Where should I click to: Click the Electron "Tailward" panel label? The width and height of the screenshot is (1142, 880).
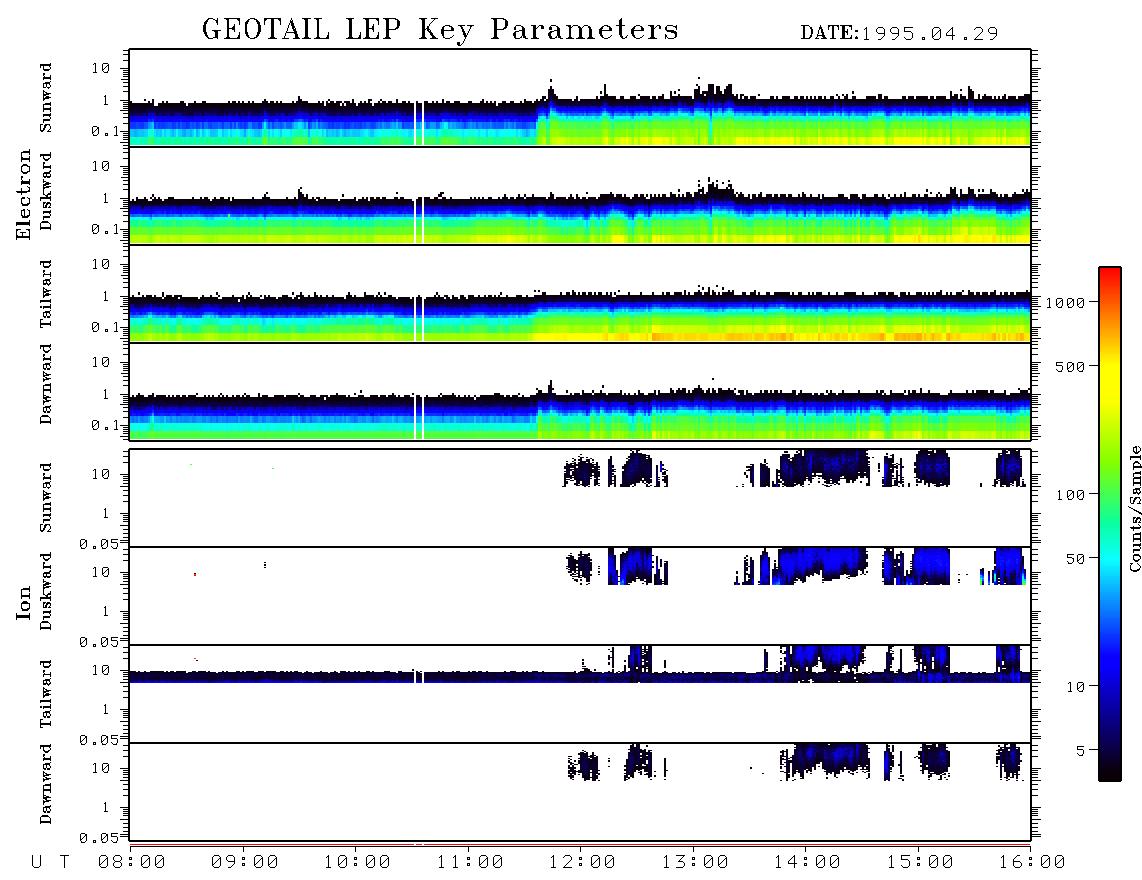coord(46,293)
